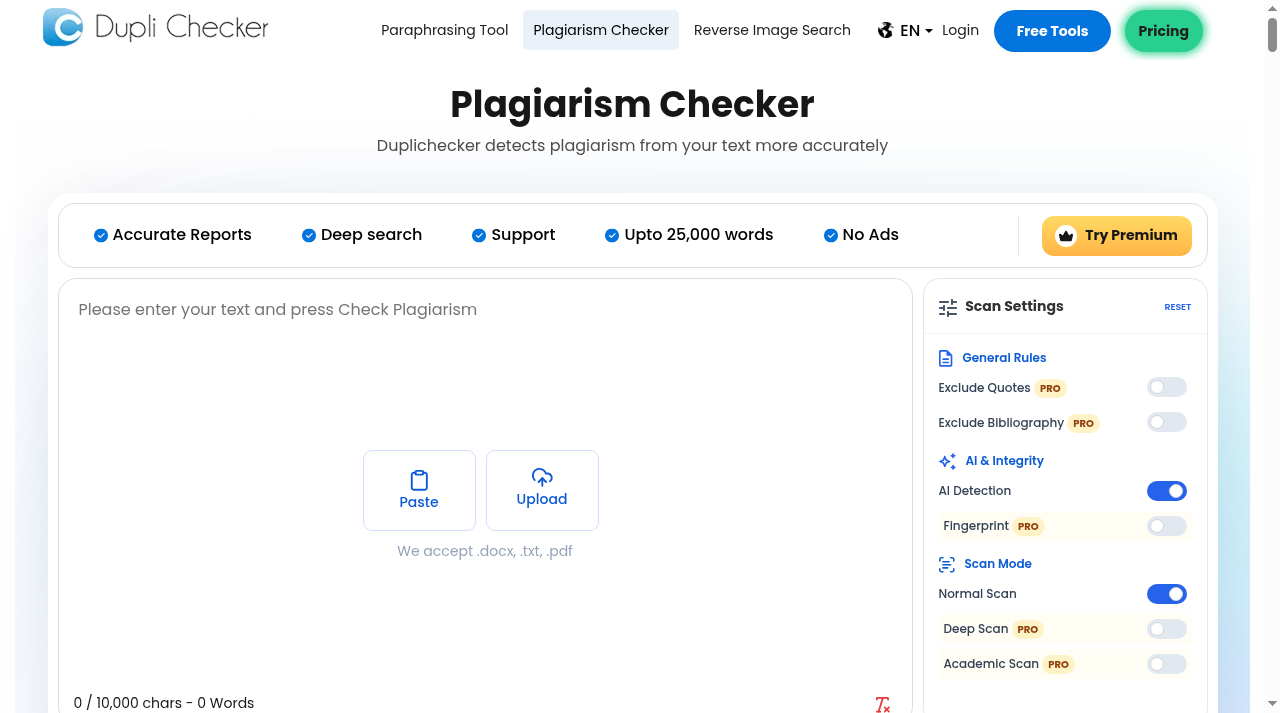This screenshot has height=713, width=1280.
Task: Toggle the Exclude Bibliography switch
Action: click(x=1167, y=423)
